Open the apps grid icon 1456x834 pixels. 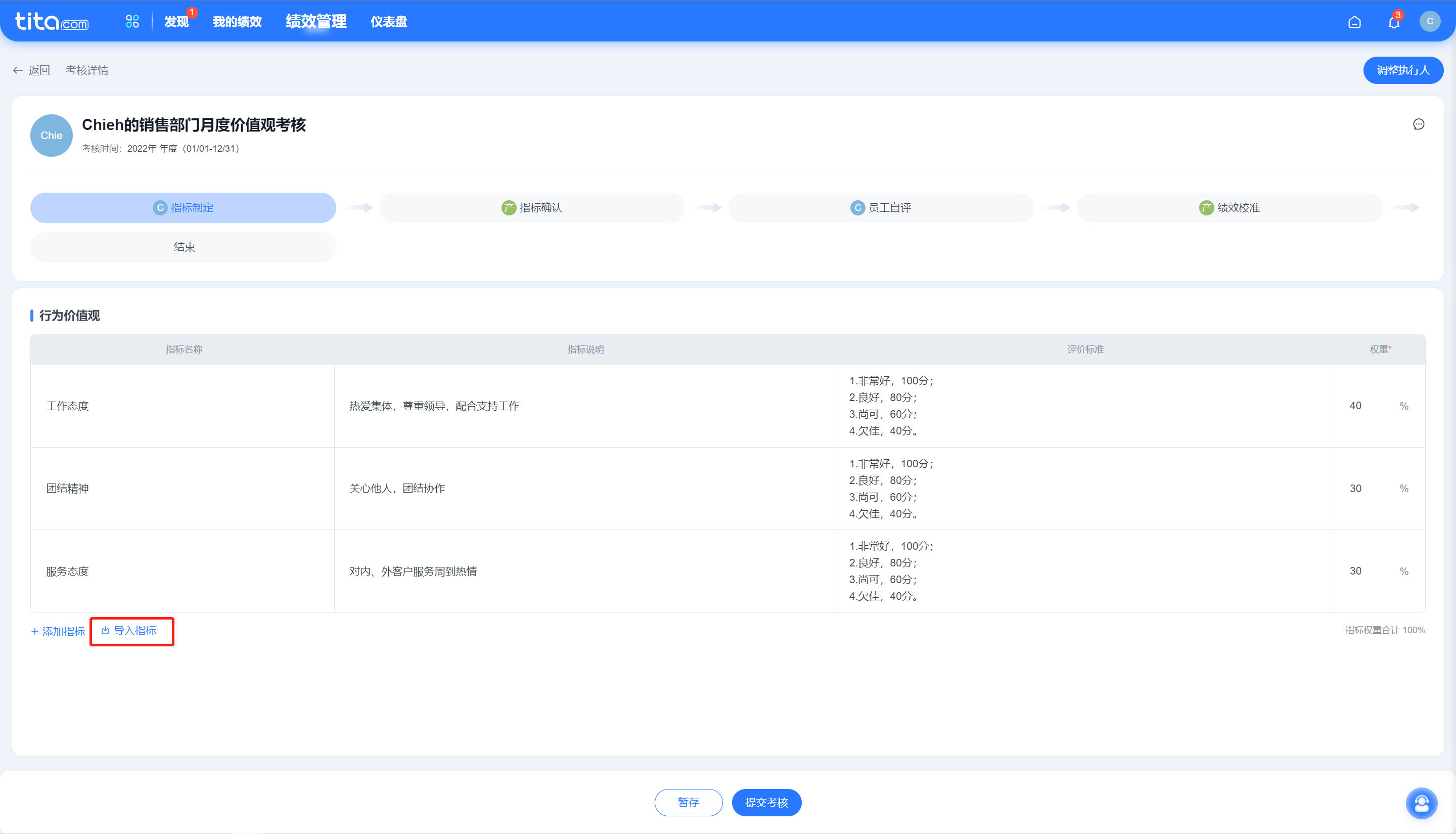point(132,22)
